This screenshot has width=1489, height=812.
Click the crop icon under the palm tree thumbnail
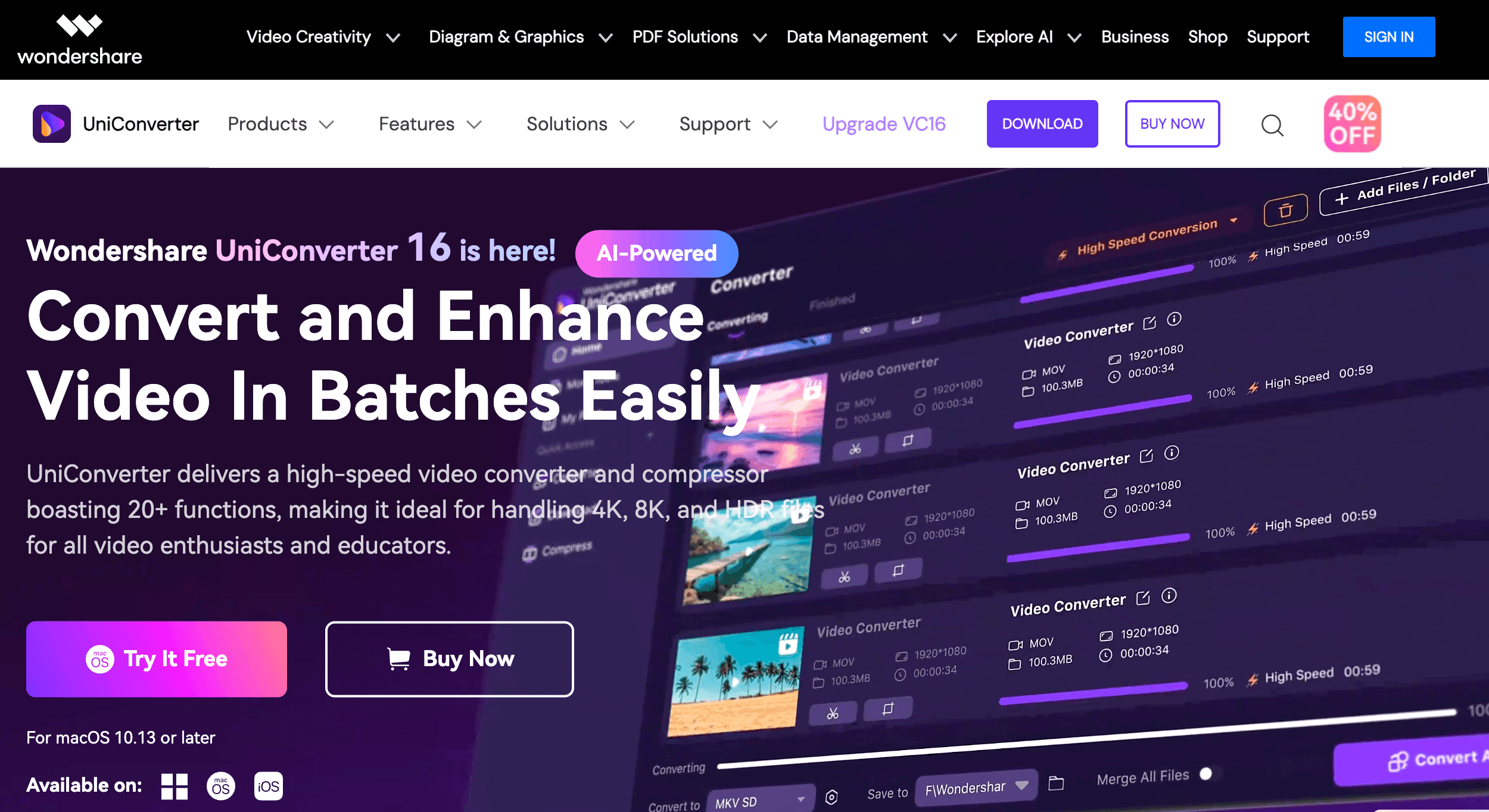(888, 708)
